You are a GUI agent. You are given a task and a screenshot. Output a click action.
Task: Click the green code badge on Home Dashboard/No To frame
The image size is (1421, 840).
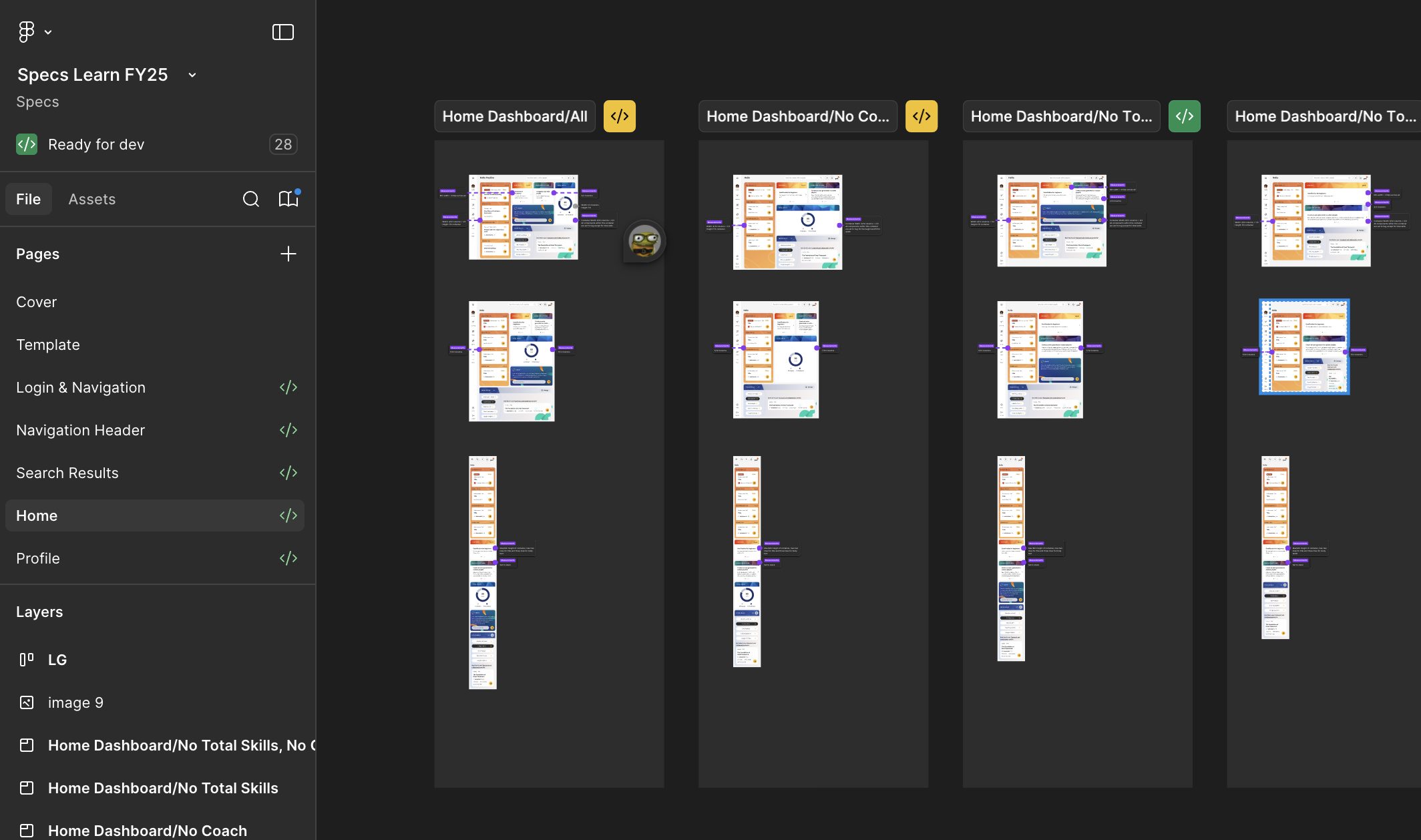click(x=1183, y=116)
